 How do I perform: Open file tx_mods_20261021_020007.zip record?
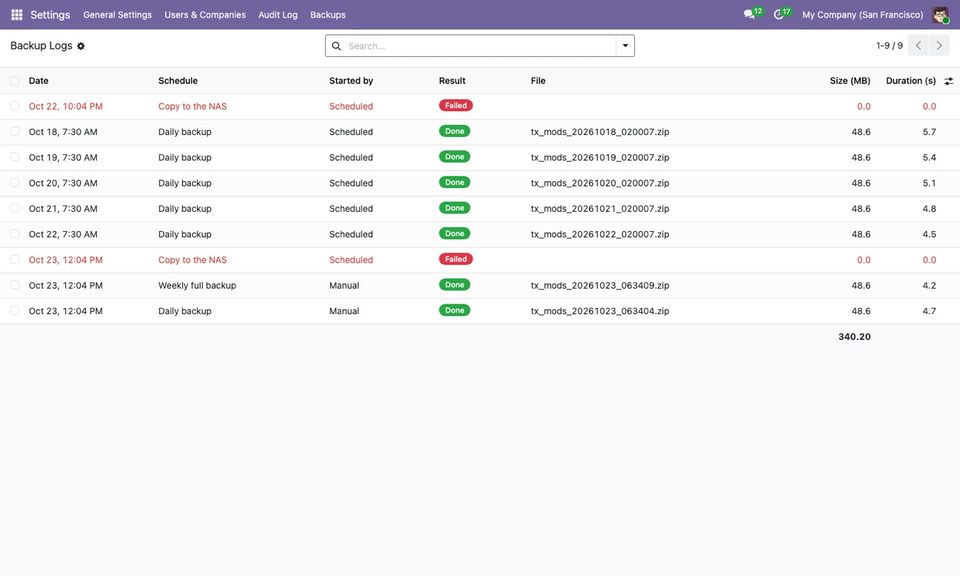pyautogui.click(x=600, y=209)
